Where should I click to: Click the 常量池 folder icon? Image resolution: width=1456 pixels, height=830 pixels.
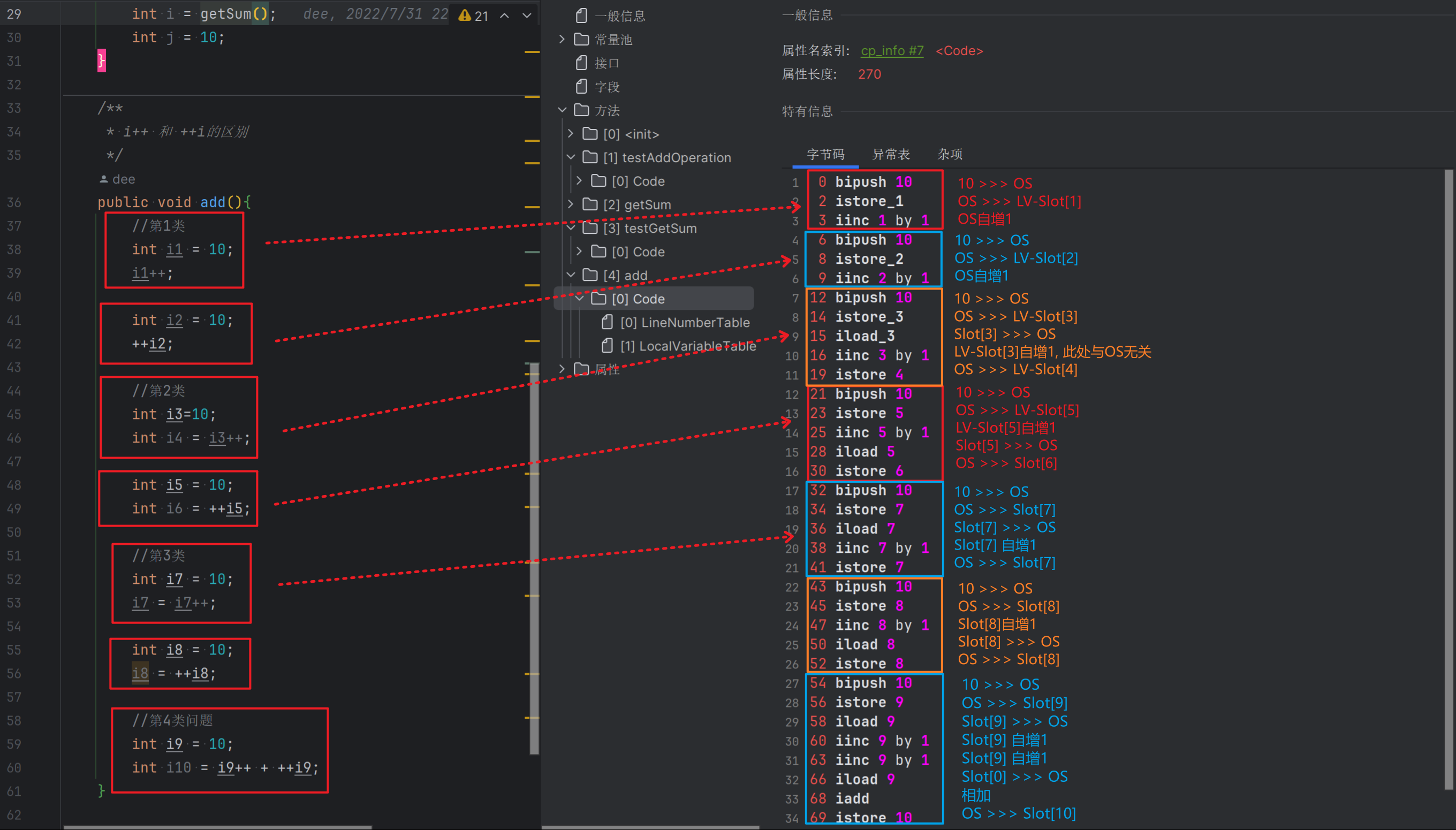[582, 39]
